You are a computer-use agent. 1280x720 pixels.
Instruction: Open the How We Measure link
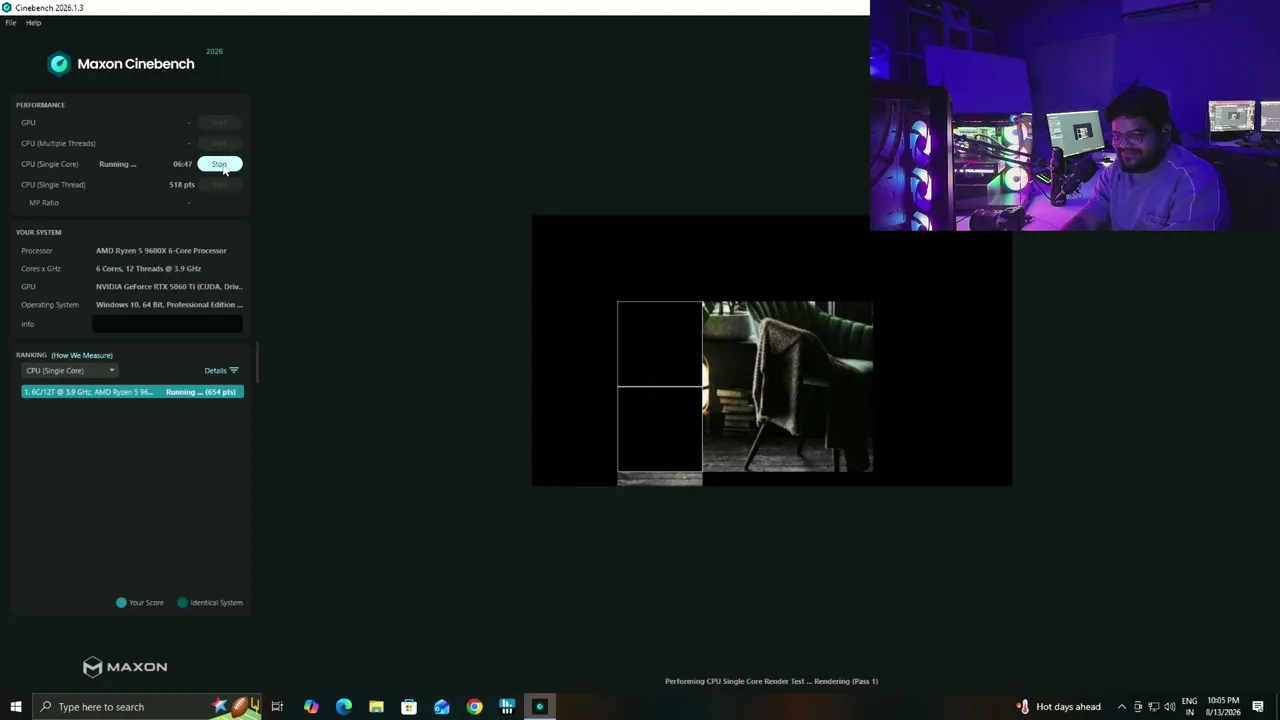pos(82,355)
